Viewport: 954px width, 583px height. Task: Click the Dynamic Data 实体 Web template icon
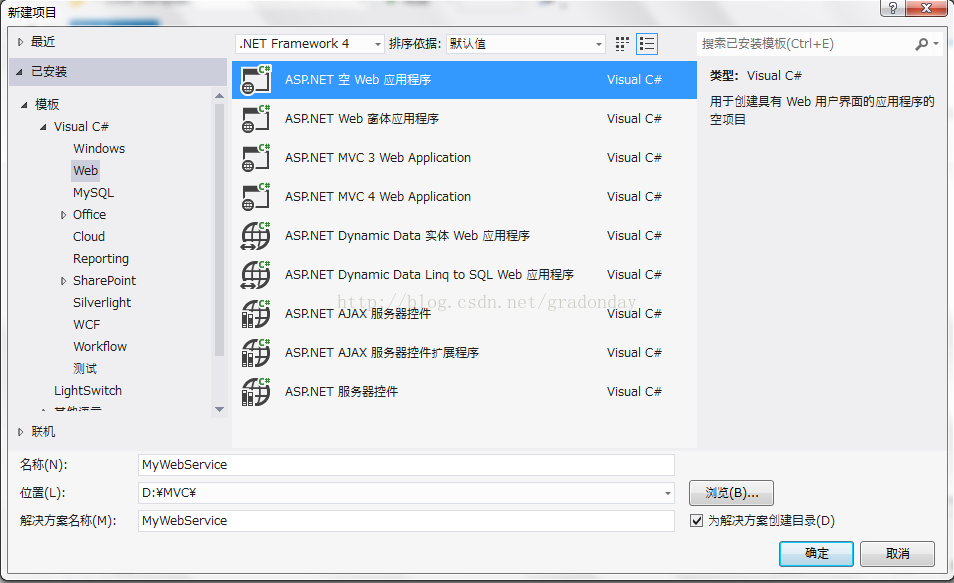256,236
